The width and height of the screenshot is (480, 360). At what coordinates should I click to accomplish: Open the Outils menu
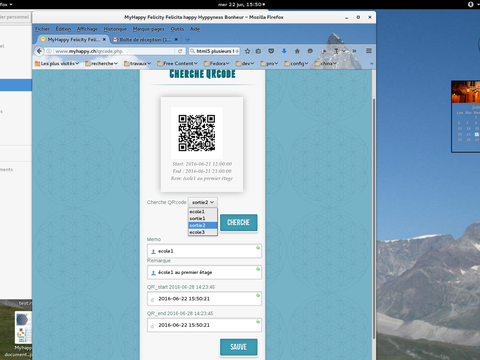coord(177,29)
